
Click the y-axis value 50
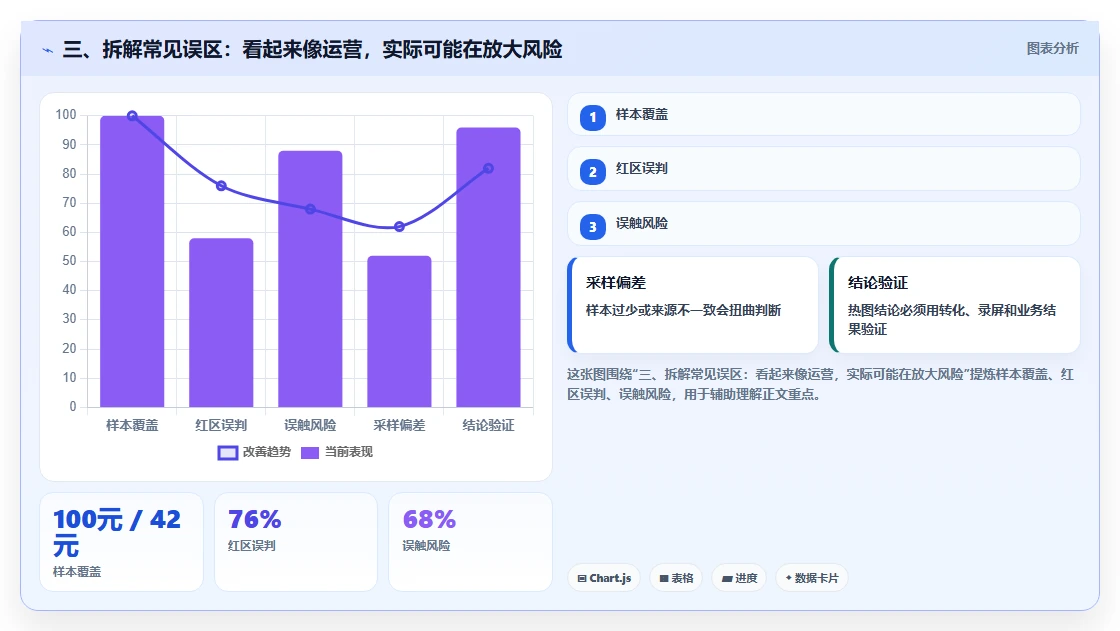click(69, 261)
